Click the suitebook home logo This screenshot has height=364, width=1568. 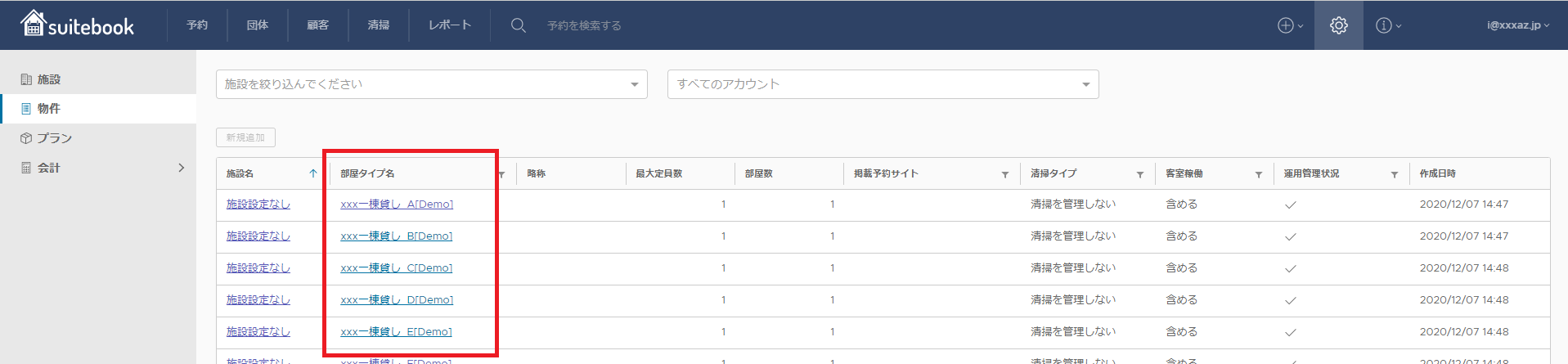tap(78, 25)
